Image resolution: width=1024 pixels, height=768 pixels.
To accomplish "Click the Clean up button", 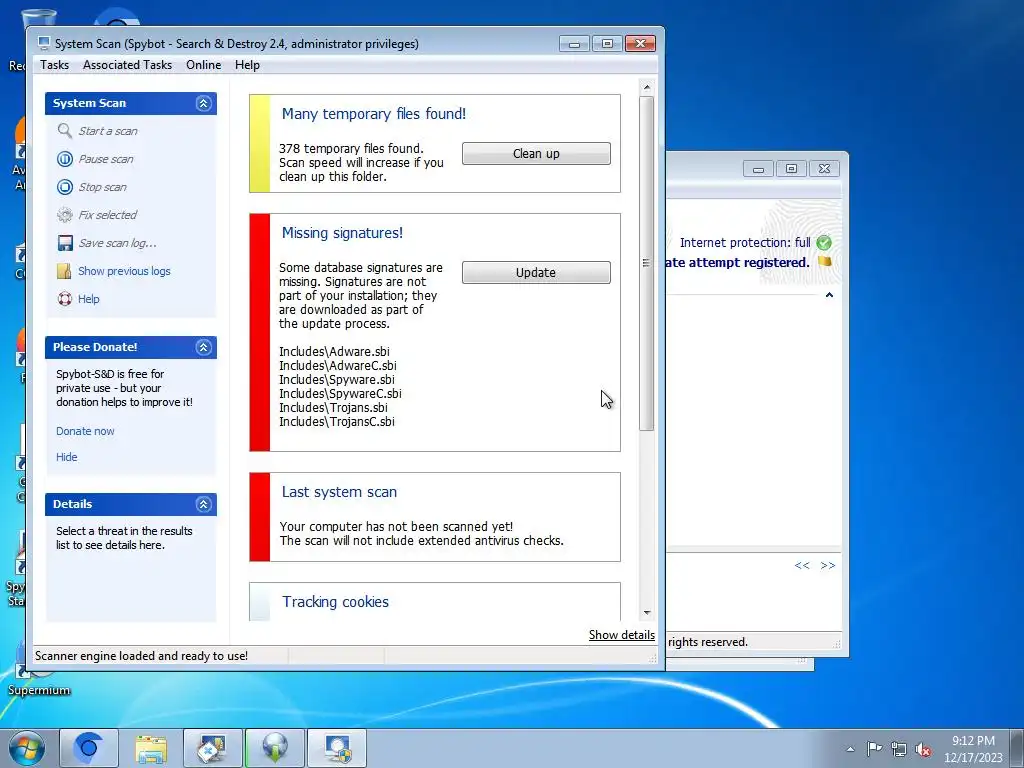I will (536, 153).
